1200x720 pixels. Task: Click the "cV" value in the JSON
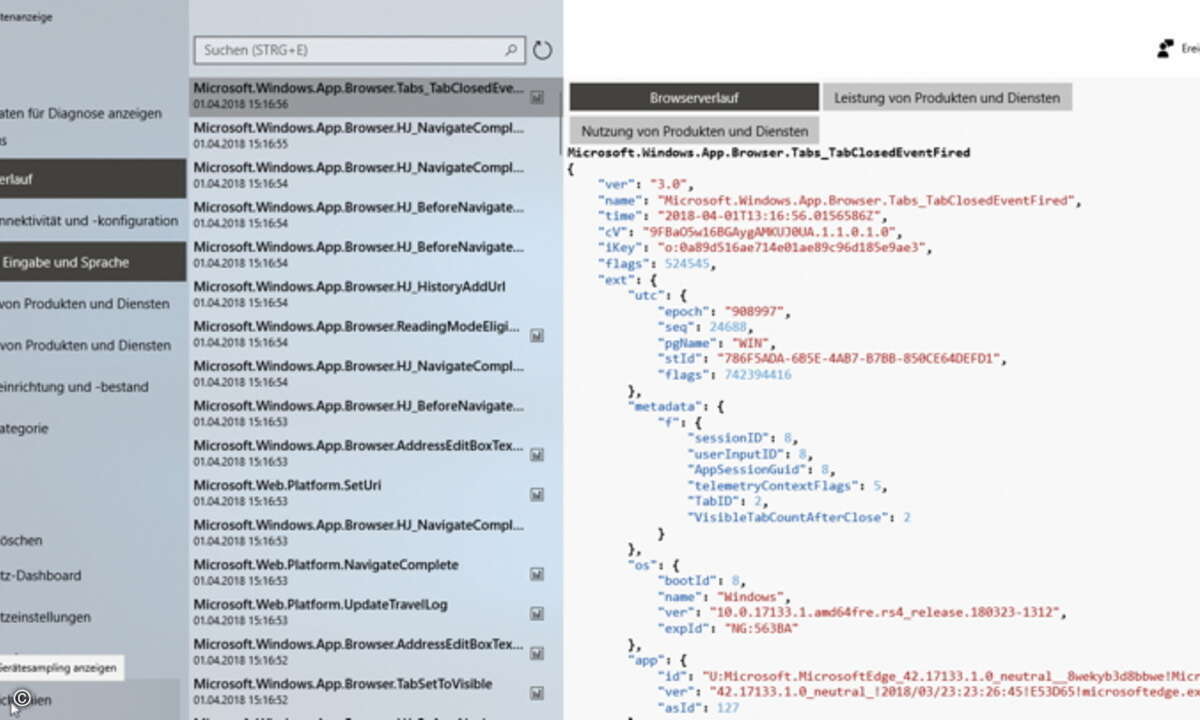[771, 232]
